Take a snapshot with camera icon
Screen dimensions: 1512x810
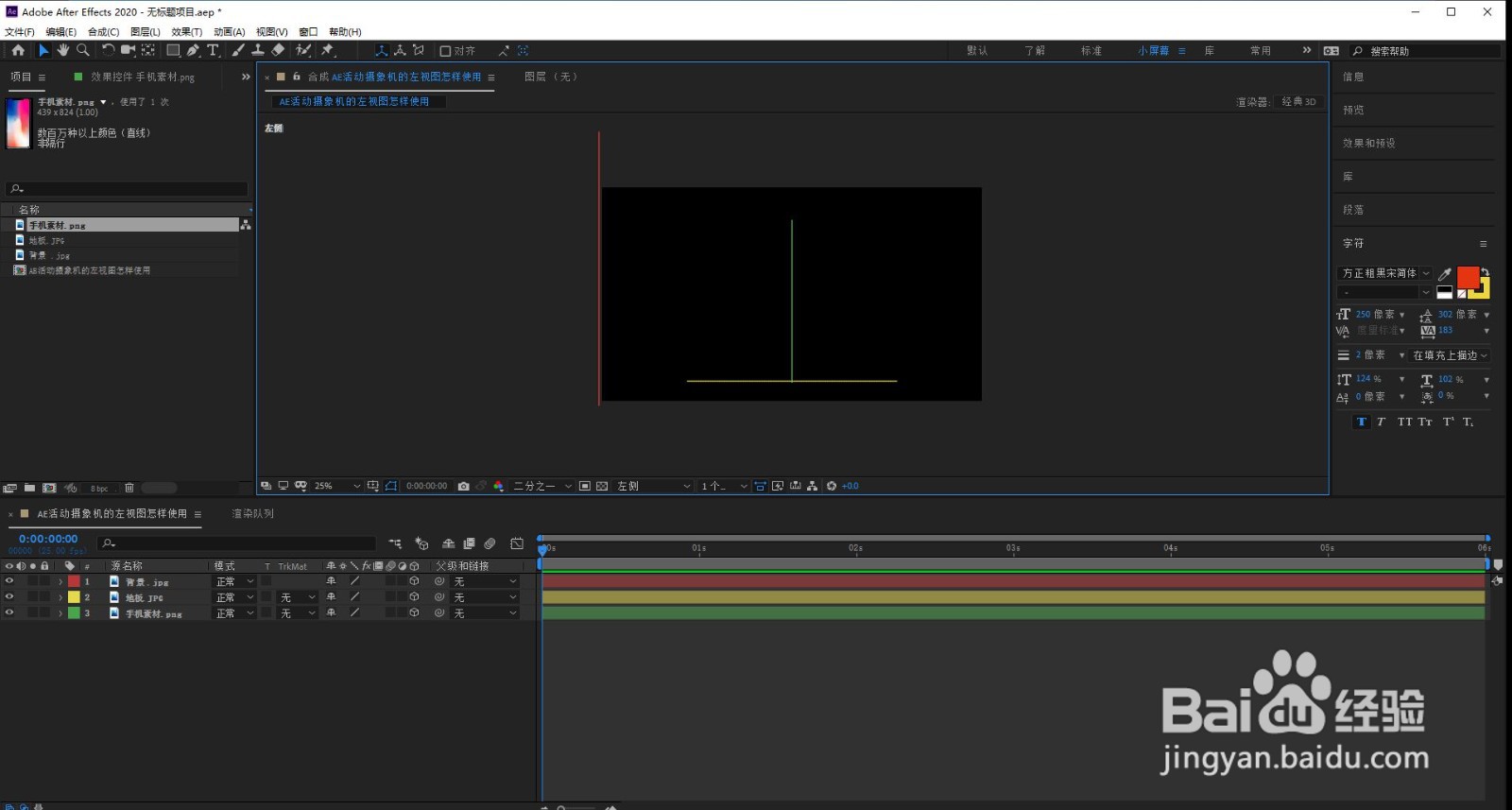click(x=463, y=486)
